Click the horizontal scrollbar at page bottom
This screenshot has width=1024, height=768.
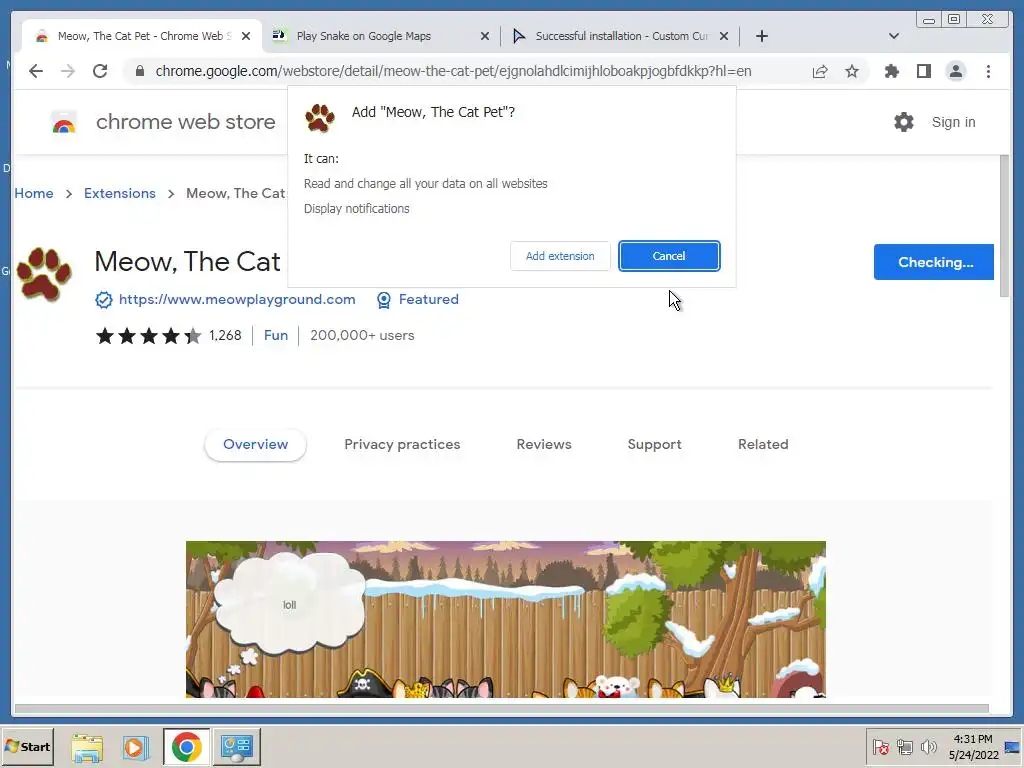[502, 709]
